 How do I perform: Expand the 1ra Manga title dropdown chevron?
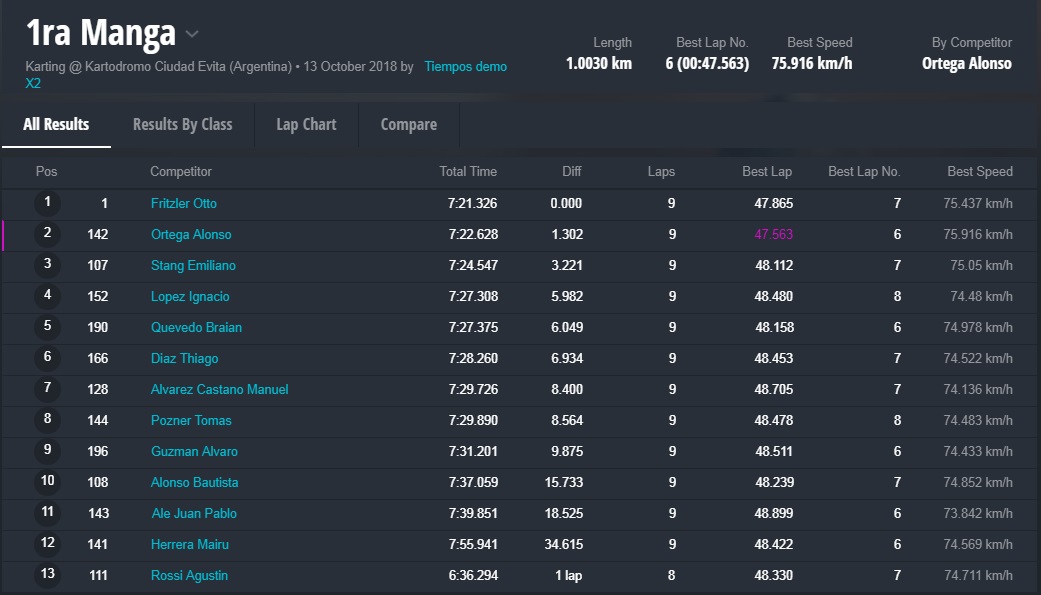tap(192, 34)
